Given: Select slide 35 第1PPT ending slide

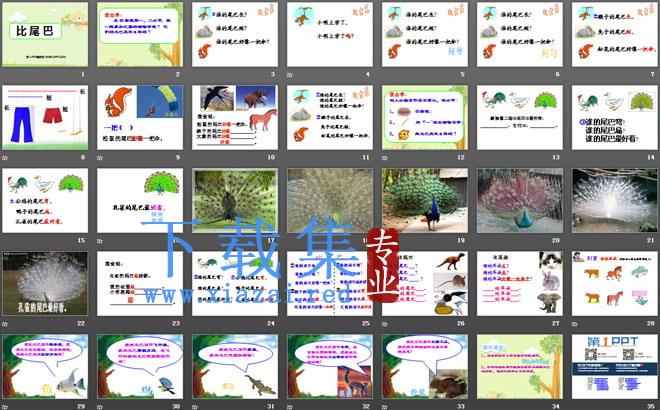Looking at the screenshot, I should [615, 367].
